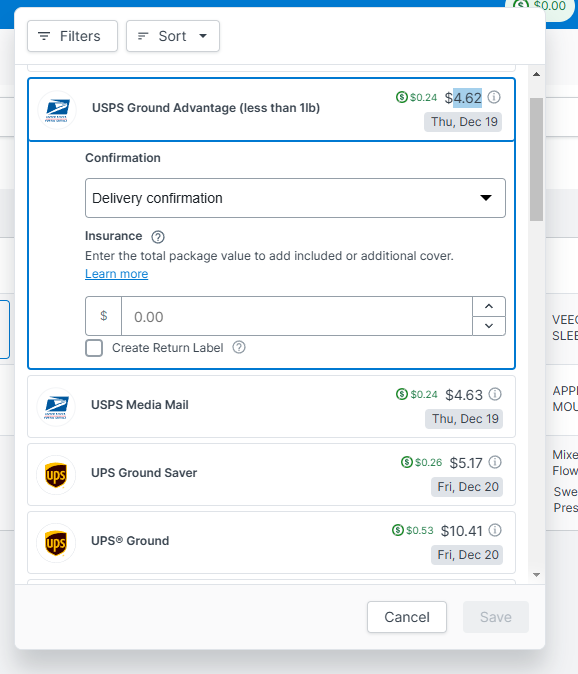This screenshot has height=674, width=578.
Task: Click the Confirmation section label
Action: [x=123, y=158]
